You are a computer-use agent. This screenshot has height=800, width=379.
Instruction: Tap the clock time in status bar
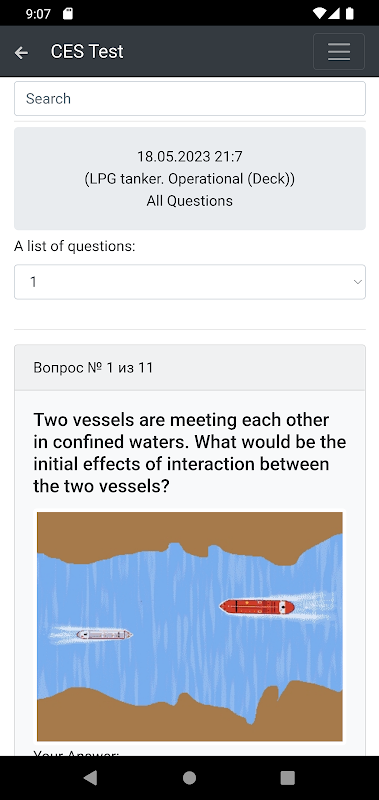tap(38, 13)
